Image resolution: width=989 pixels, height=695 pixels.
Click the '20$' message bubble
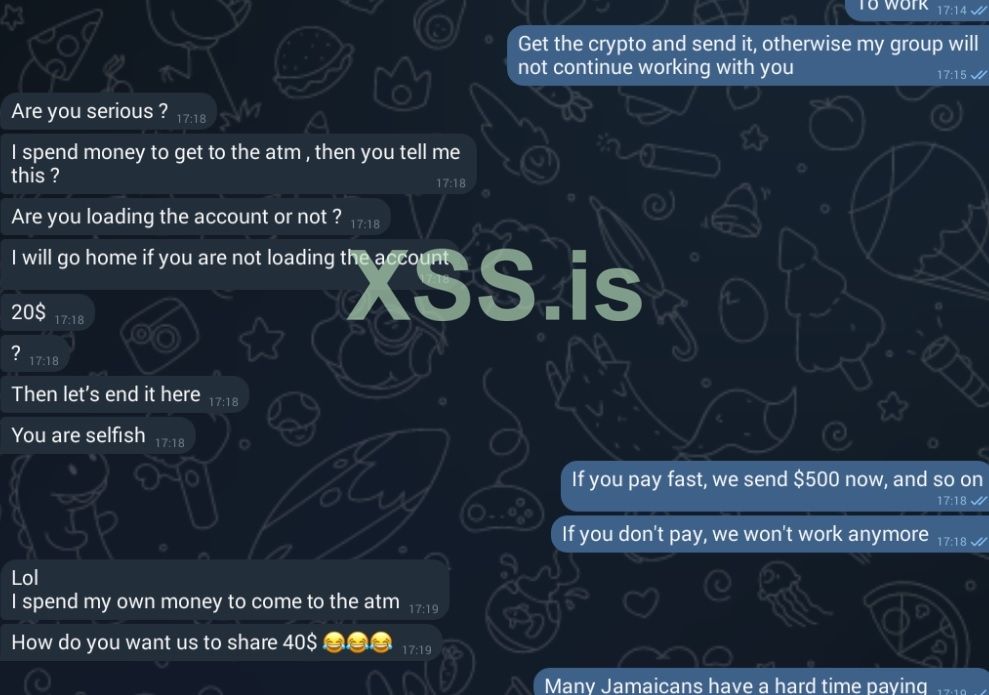point(47,312)
